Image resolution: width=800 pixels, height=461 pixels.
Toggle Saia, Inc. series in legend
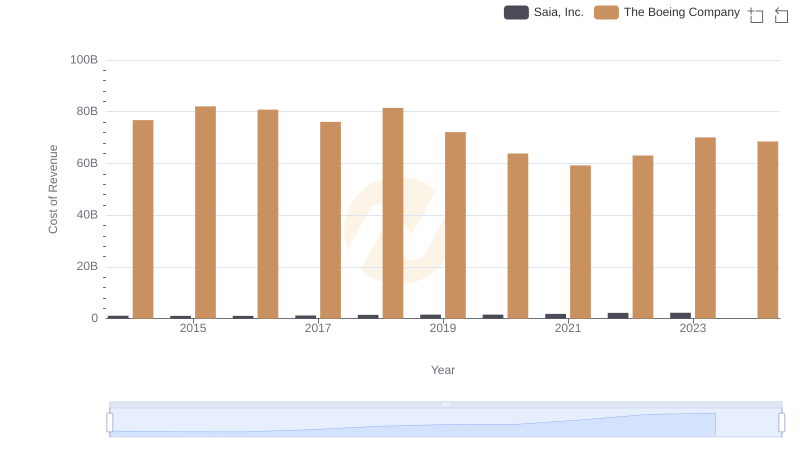(x=544, y=12)
